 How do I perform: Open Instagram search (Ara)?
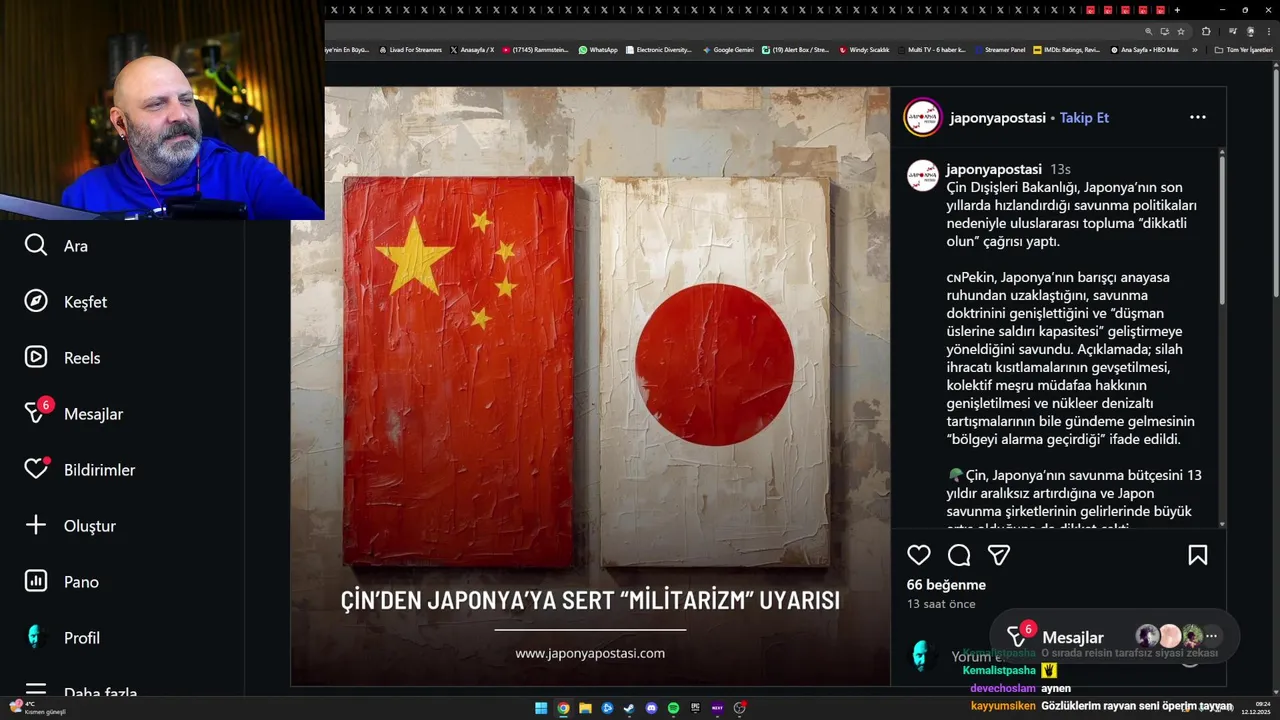tap(56, 246)
